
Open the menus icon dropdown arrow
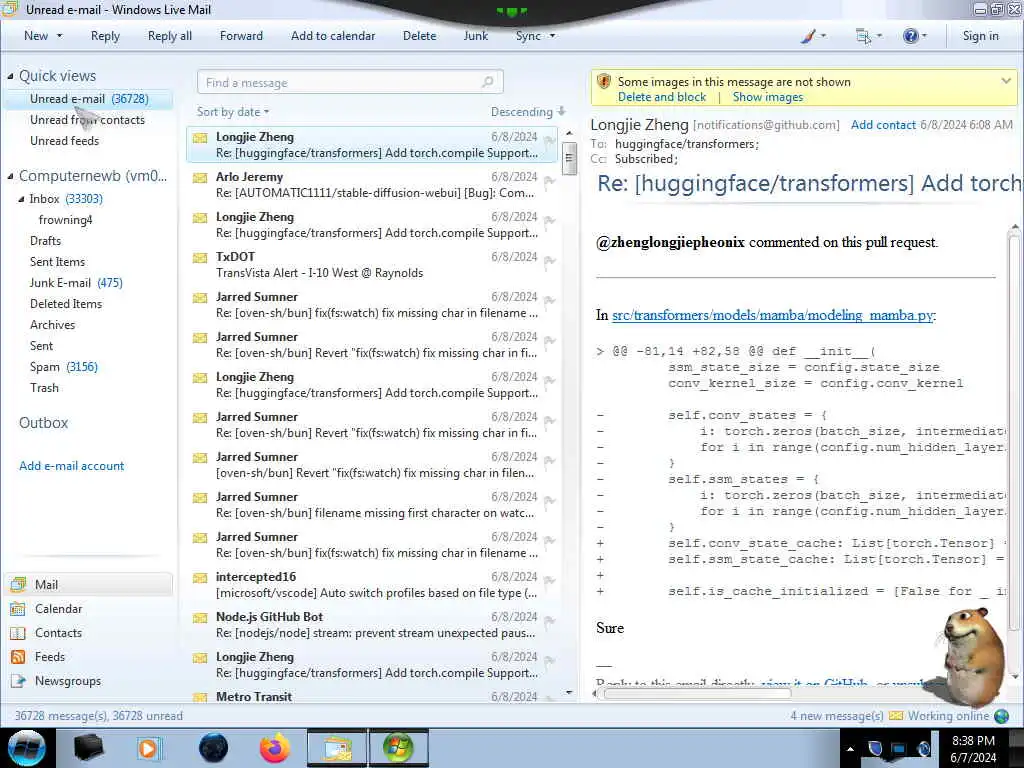(x=879, y=36)
